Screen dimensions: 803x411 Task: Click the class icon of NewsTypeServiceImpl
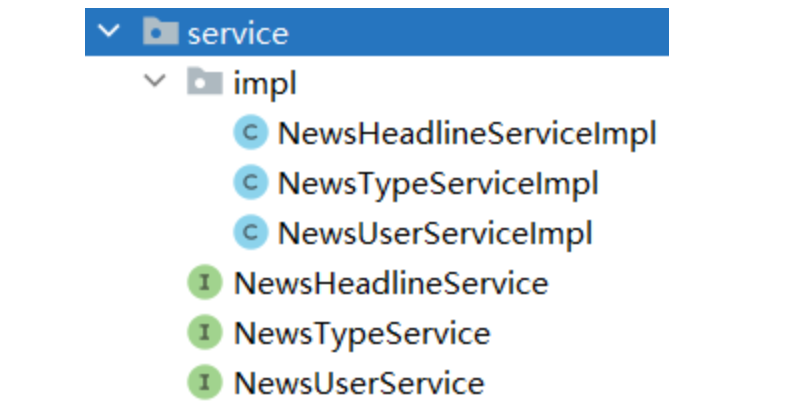(x=250, y=182)
